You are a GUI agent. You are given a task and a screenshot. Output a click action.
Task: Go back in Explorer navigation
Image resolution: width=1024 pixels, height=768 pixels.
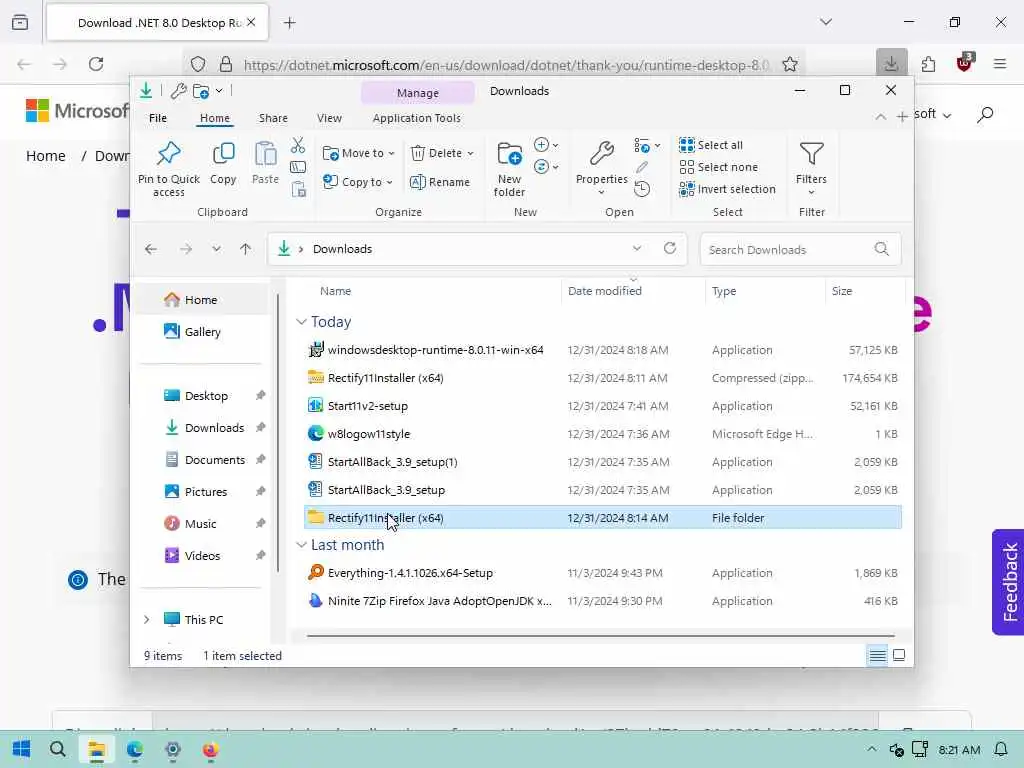point(151,249)
